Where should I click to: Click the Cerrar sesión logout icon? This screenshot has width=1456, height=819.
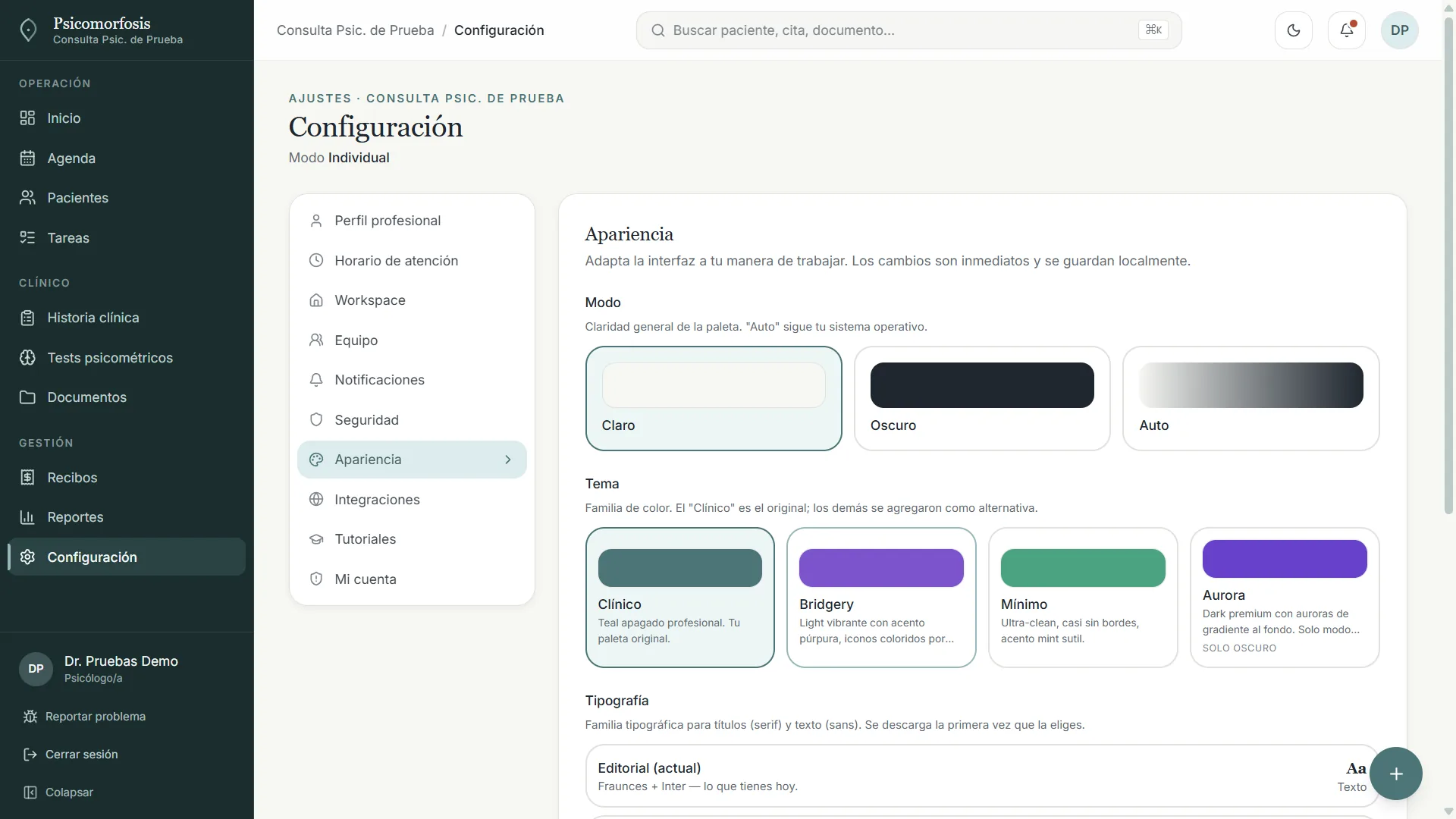point(30,755)
